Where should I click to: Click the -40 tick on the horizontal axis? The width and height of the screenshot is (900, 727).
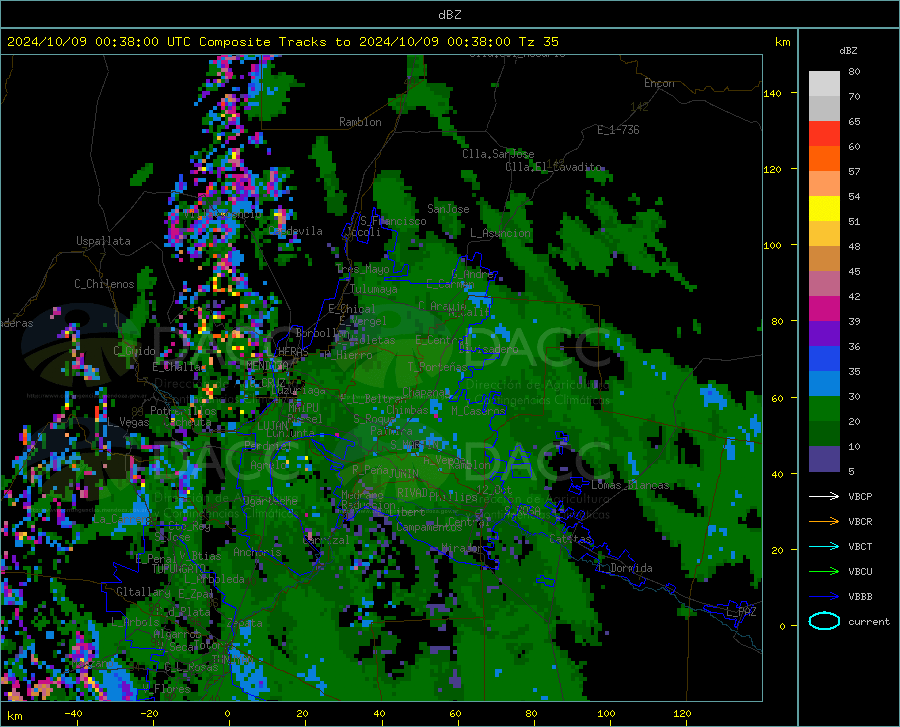pyautogui.click(x=73, y=713)
